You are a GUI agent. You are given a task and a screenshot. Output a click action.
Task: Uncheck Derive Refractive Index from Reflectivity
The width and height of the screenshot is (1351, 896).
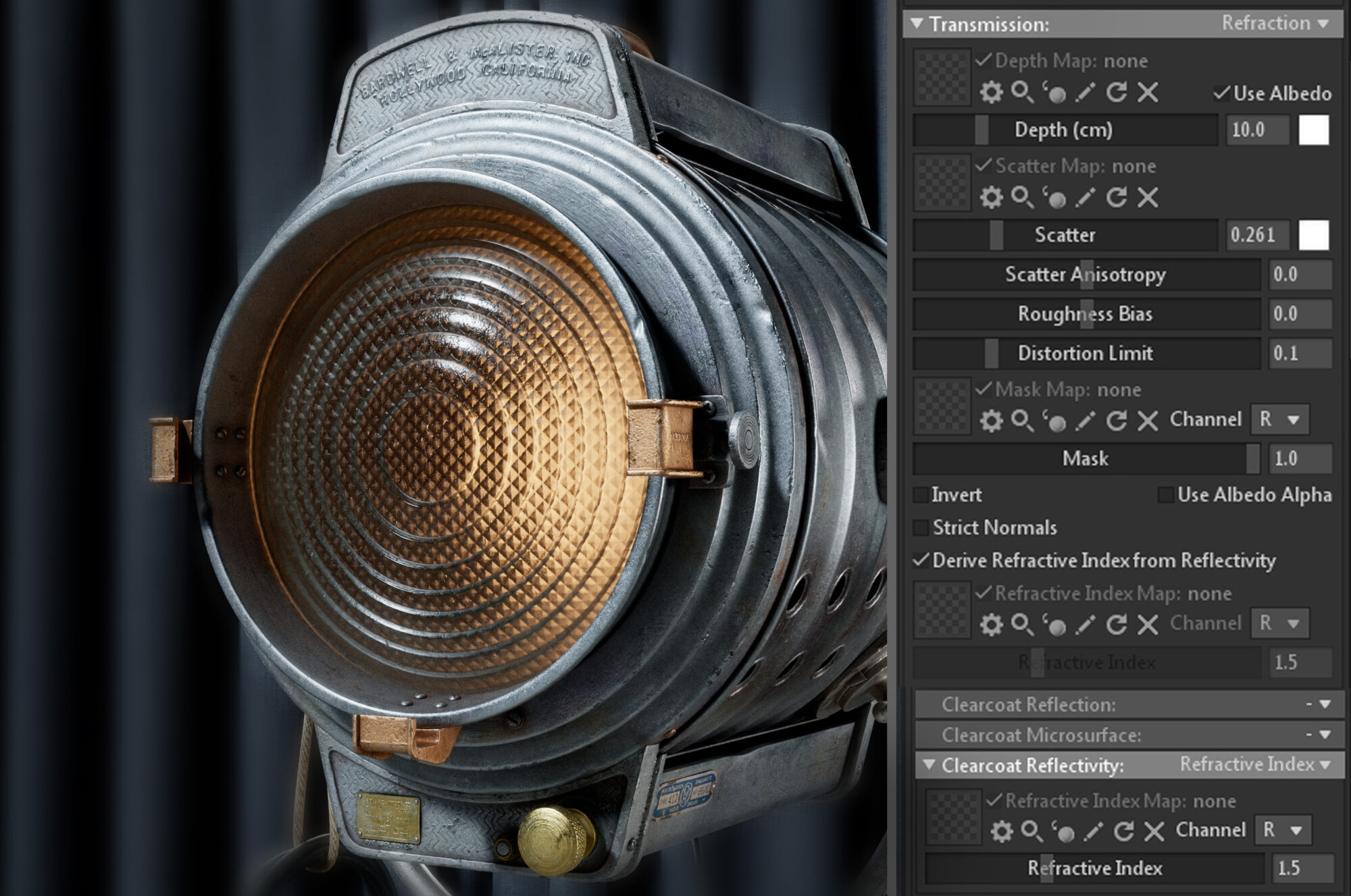[x=921, y=561]
